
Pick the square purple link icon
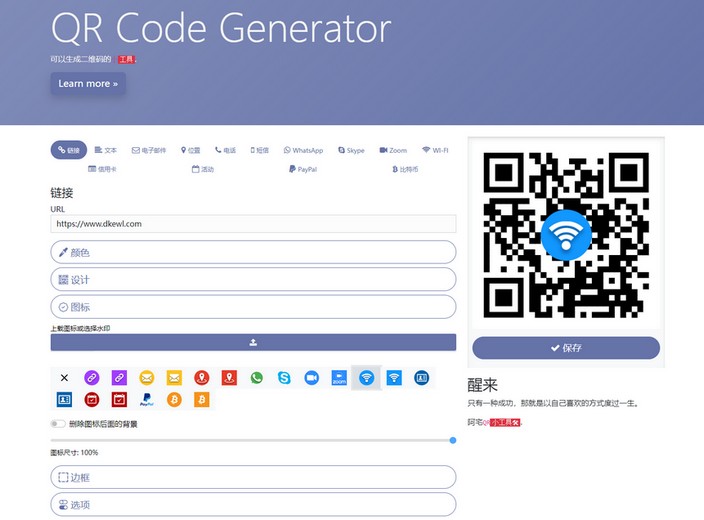pyautogui.click(x=119, y=378)
